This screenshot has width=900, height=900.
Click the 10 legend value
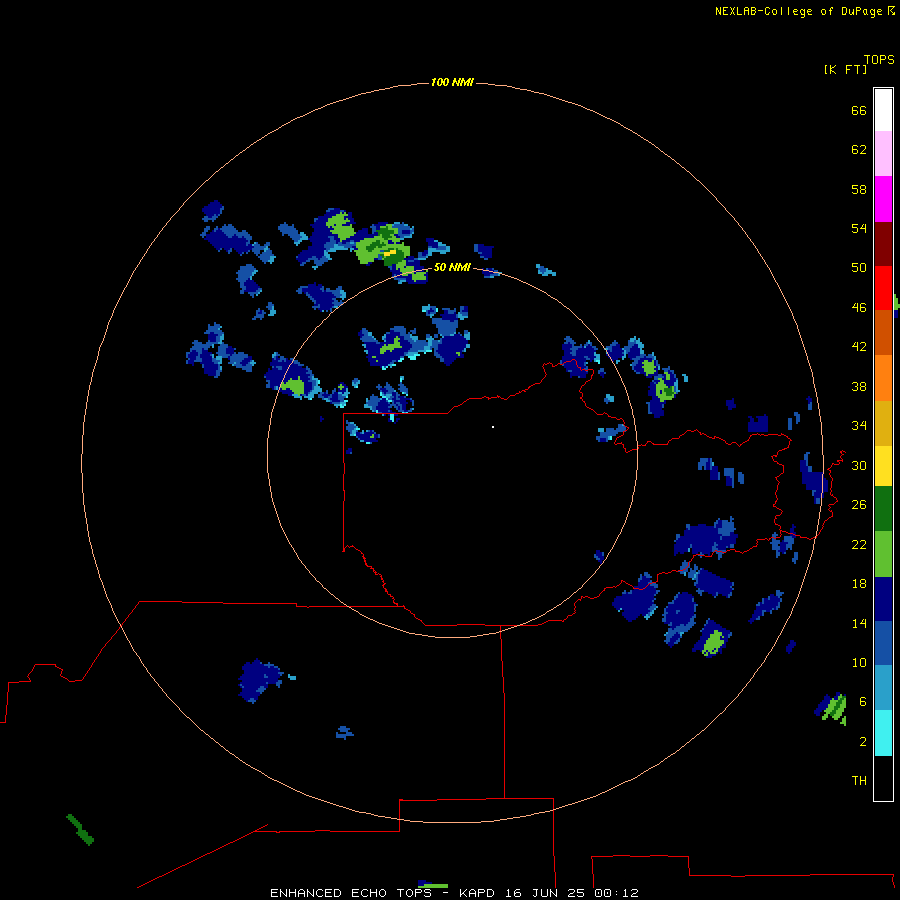click(859, 662)
